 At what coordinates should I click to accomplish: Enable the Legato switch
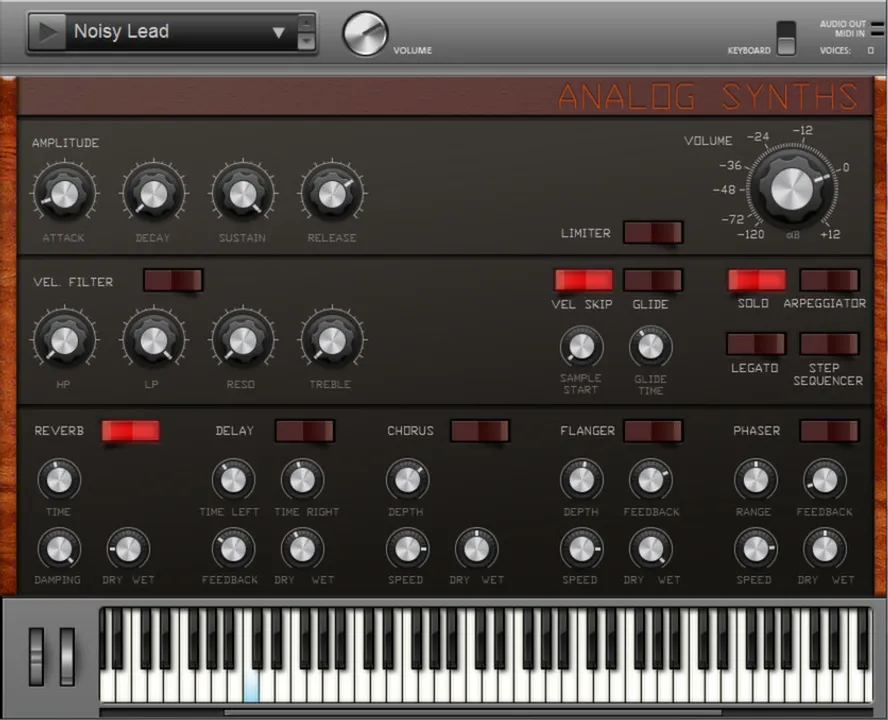[756, 343]
